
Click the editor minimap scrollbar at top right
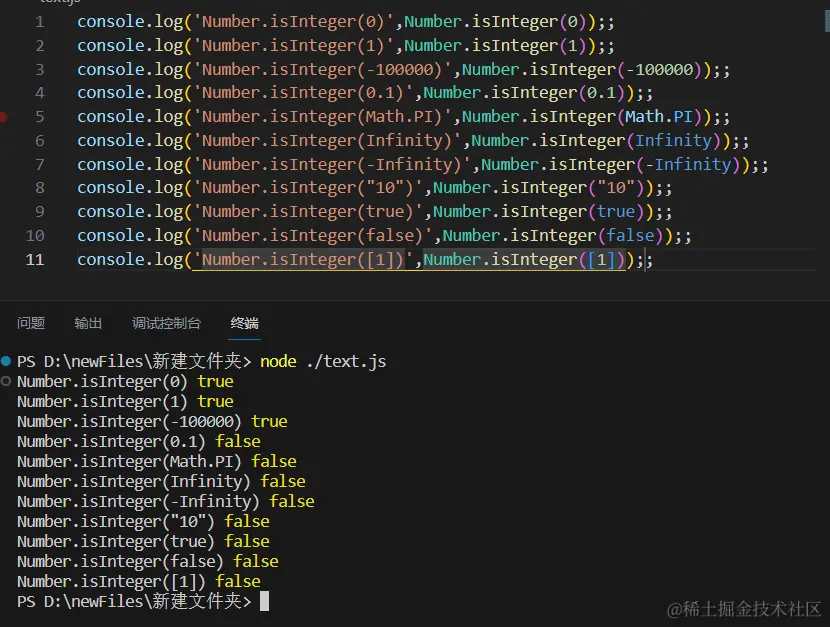[826, 21]
